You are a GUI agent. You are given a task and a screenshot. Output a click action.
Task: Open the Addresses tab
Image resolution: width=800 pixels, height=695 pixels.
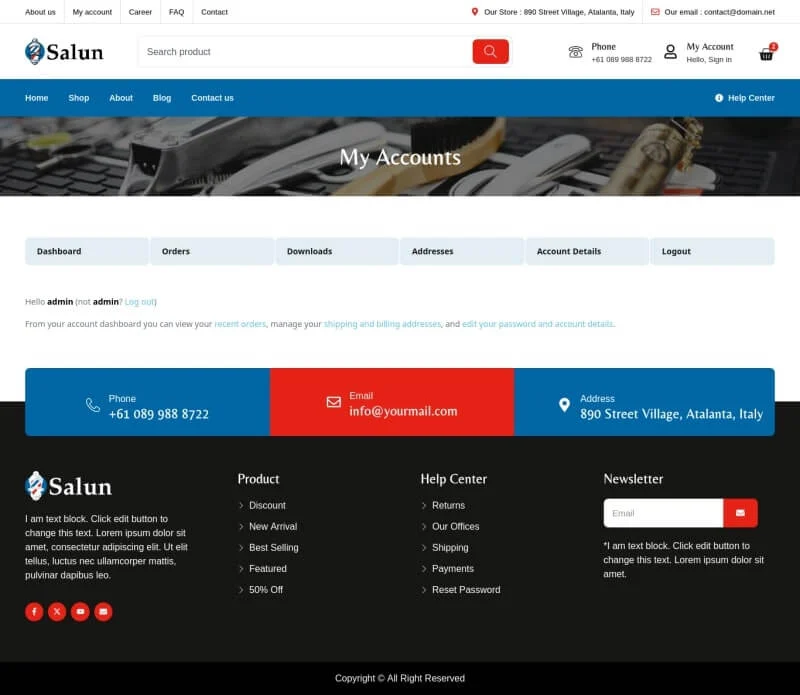(x=462, y=252)
